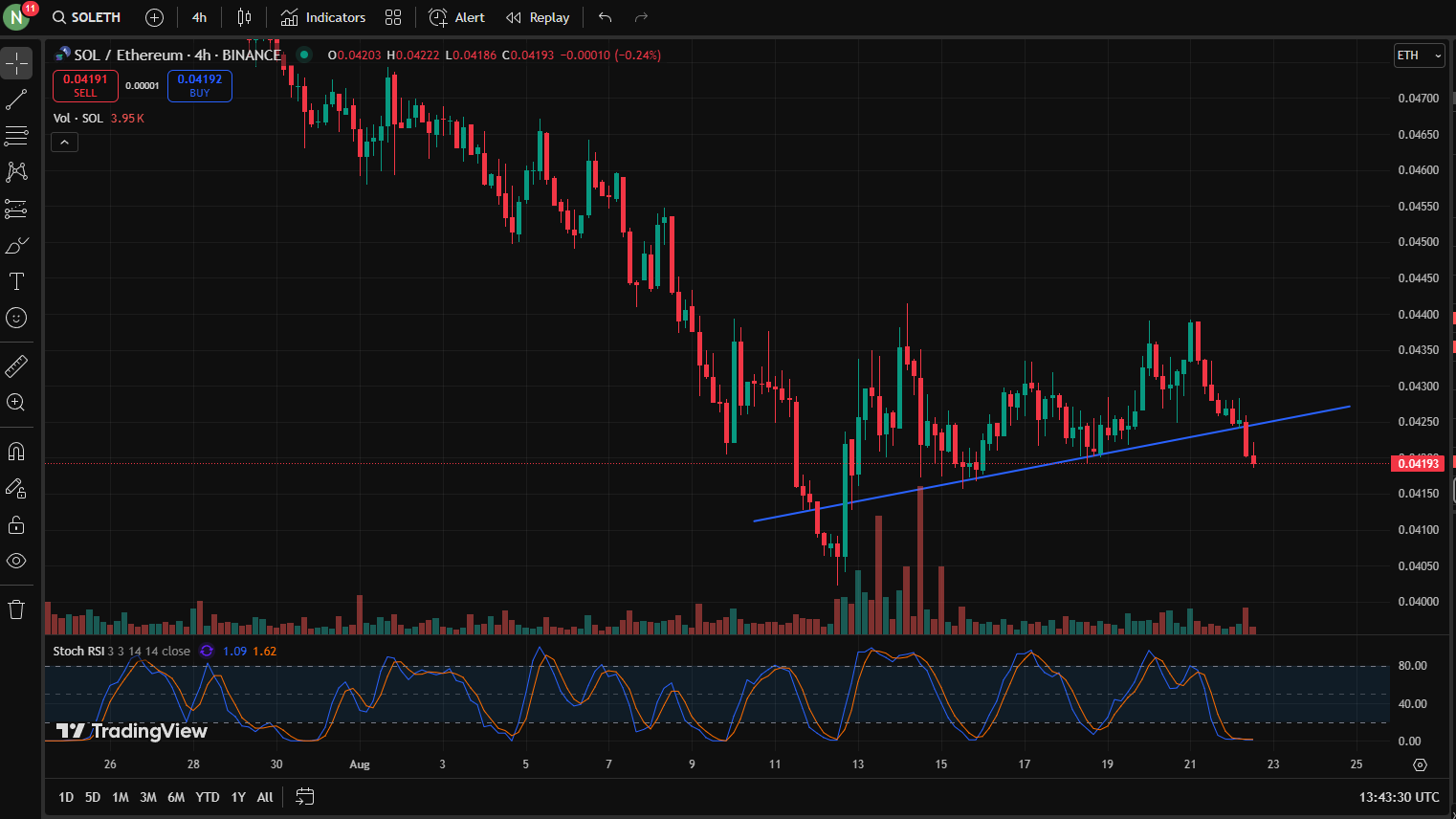Screen dimensions: 1456x819
Task: Select the Vol · SOL indicator legend
Action: click(x=78, y=118)
